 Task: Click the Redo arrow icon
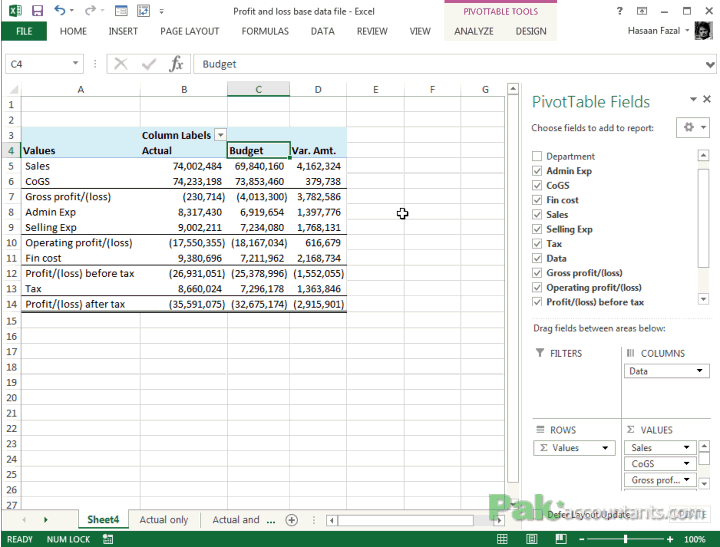90,10
